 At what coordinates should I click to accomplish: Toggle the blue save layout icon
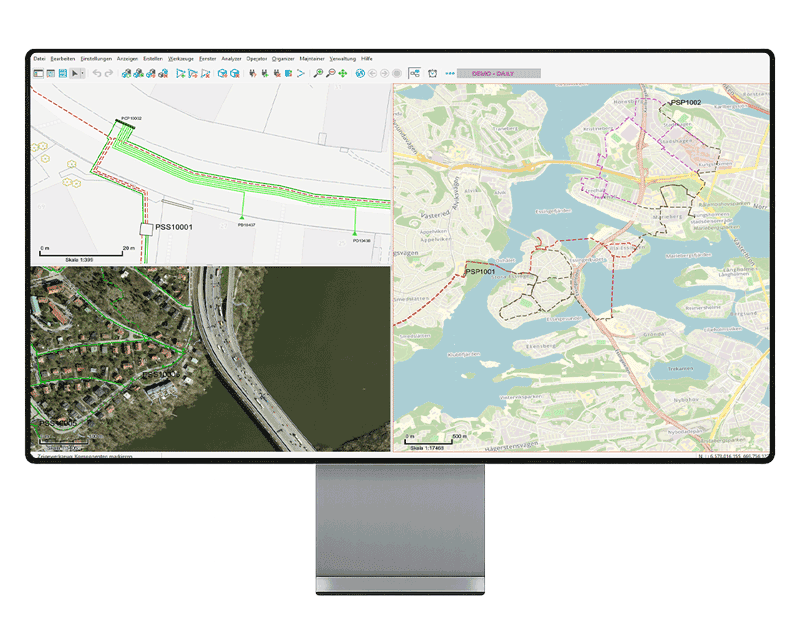tap(62, 73)
